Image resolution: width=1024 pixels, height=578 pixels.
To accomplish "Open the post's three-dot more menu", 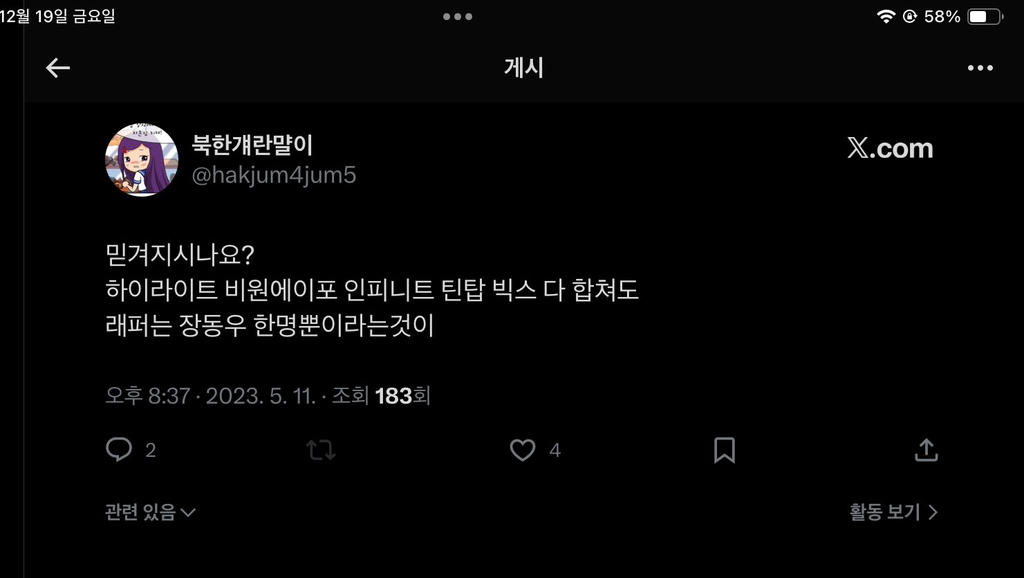I will 980,68.
